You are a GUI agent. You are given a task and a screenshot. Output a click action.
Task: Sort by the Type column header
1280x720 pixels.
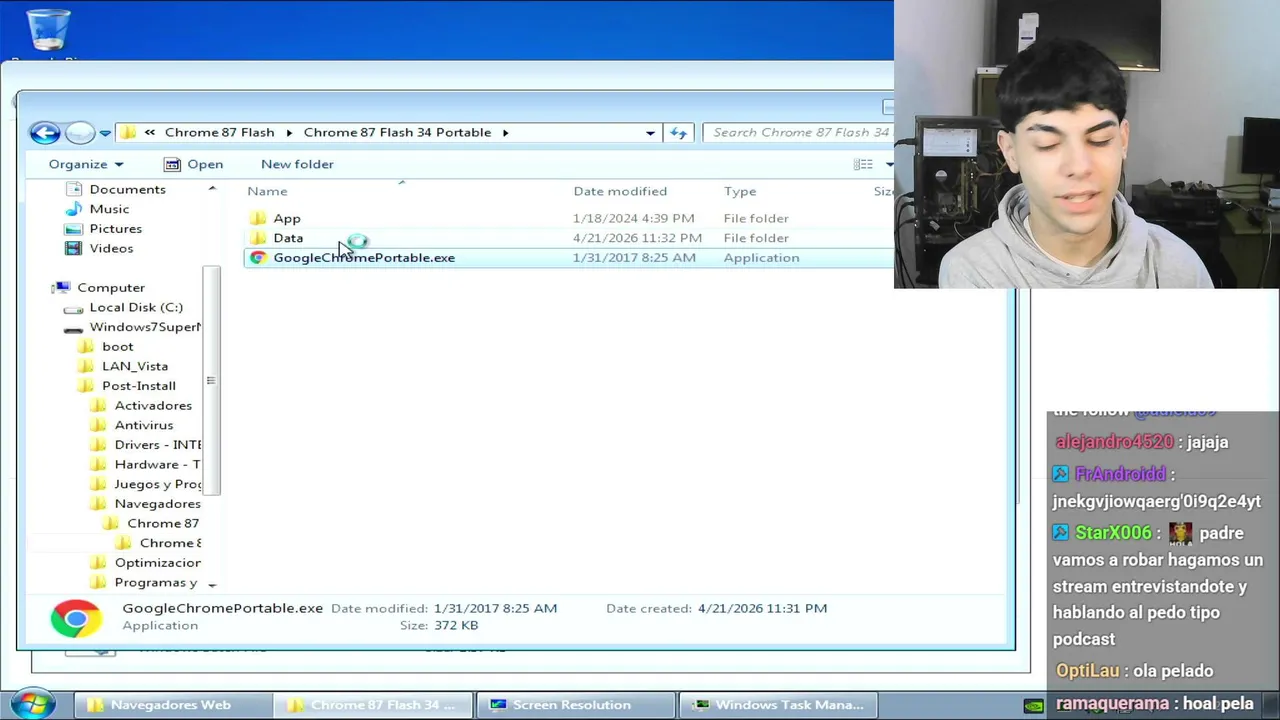(x=740, y=191)
